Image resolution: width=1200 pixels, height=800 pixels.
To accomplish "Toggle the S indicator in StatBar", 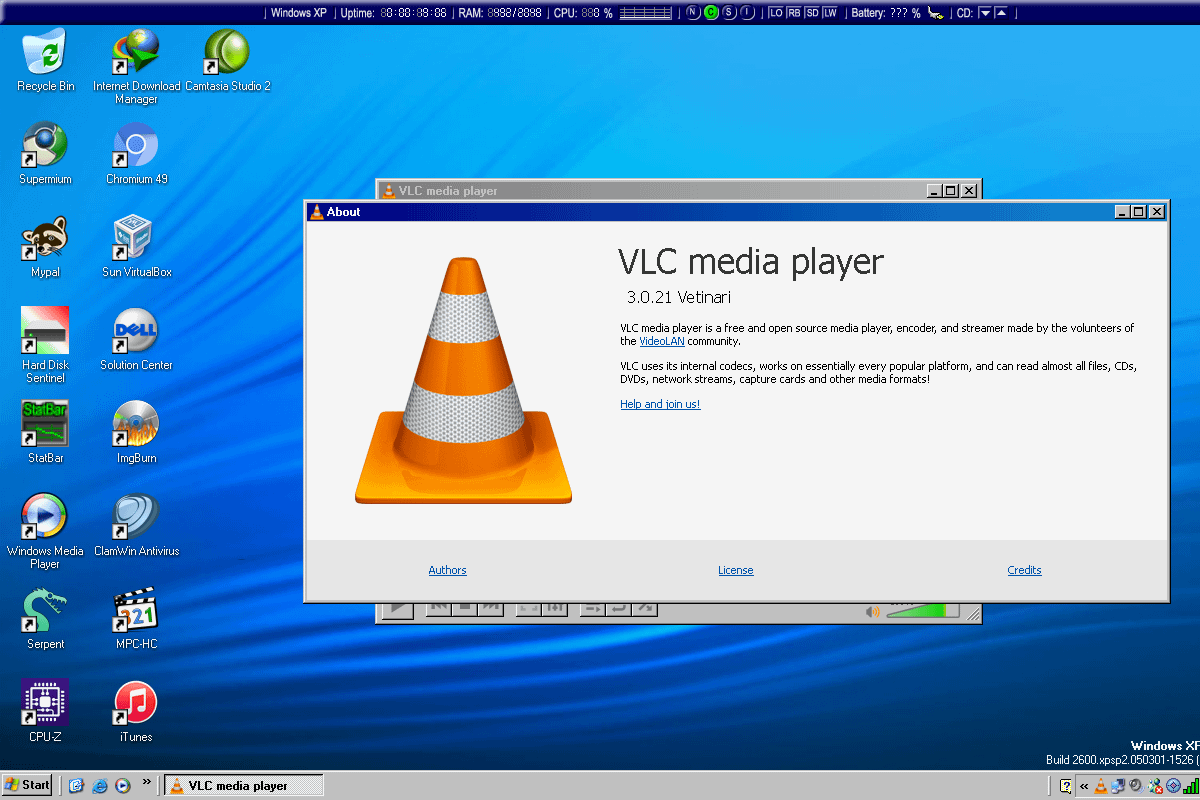I will point(729,13).
